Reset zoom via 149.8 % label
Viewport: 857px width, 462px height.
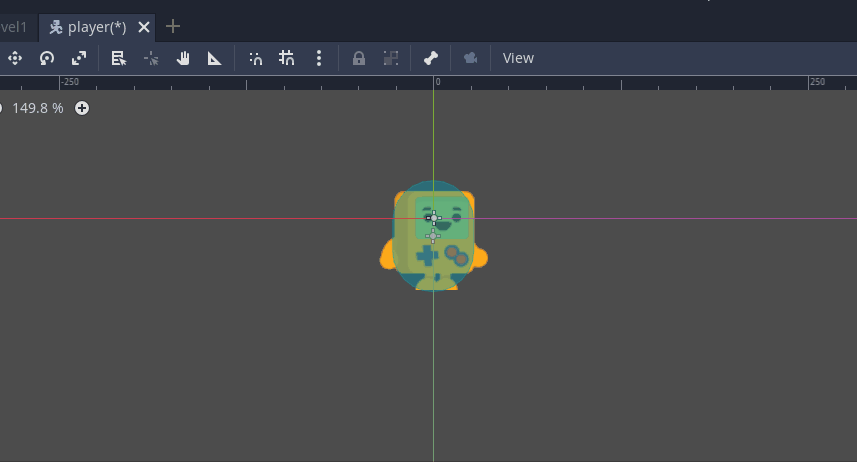pyautogui.click(x=38, y=108)
